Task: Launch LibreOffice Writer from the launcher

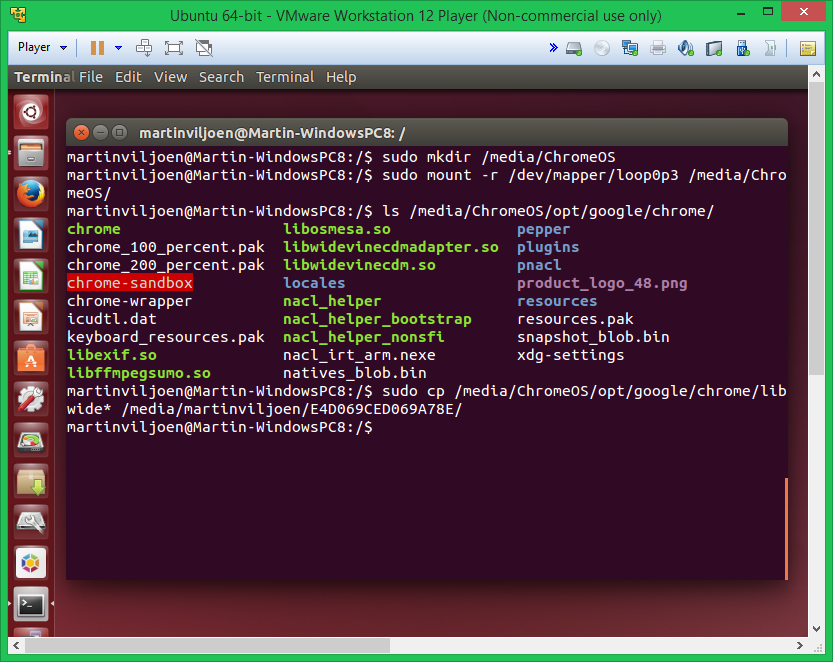Action: 31,235
